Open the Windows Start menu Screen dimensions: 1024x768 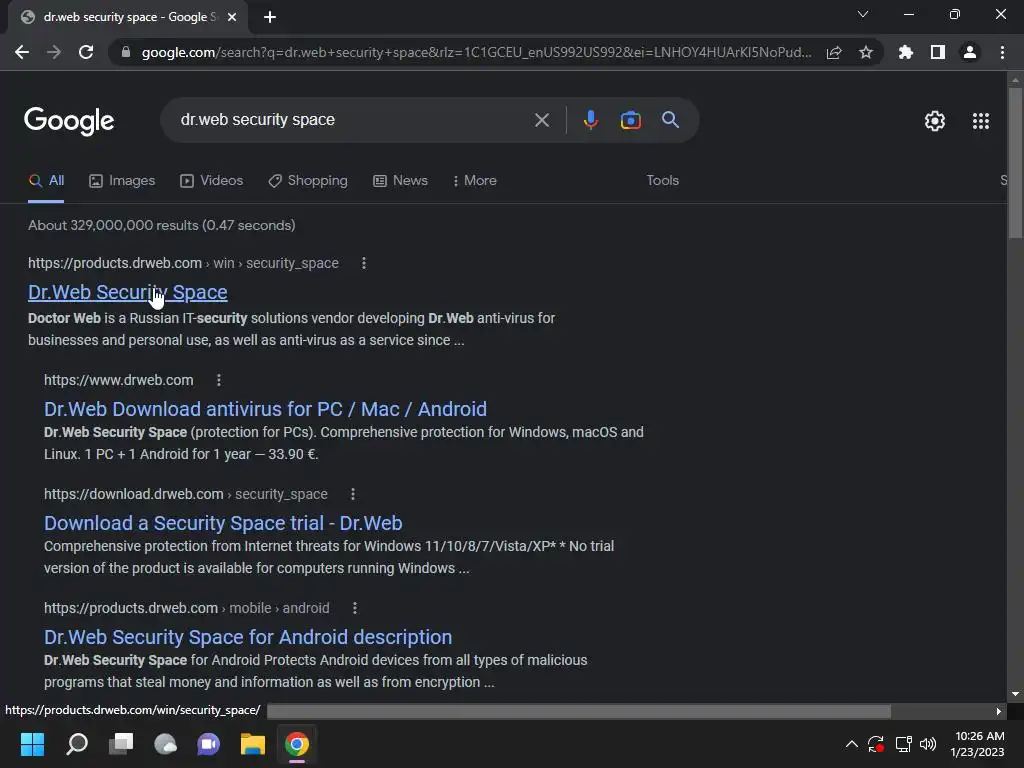click(x=32, y=744)
